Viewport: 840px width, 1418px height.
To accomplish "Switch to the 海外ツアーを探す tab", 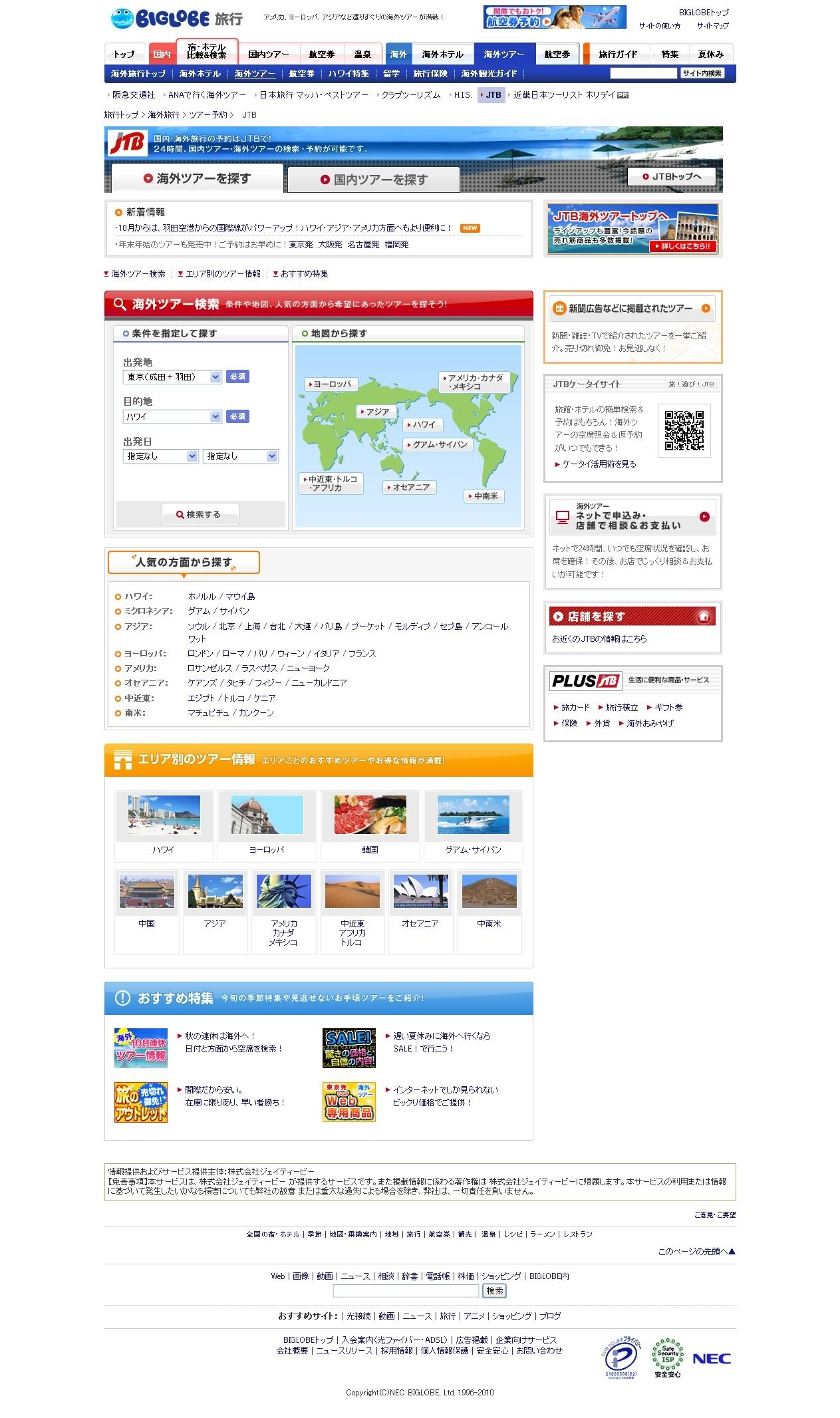I will [x=197, y=178].
